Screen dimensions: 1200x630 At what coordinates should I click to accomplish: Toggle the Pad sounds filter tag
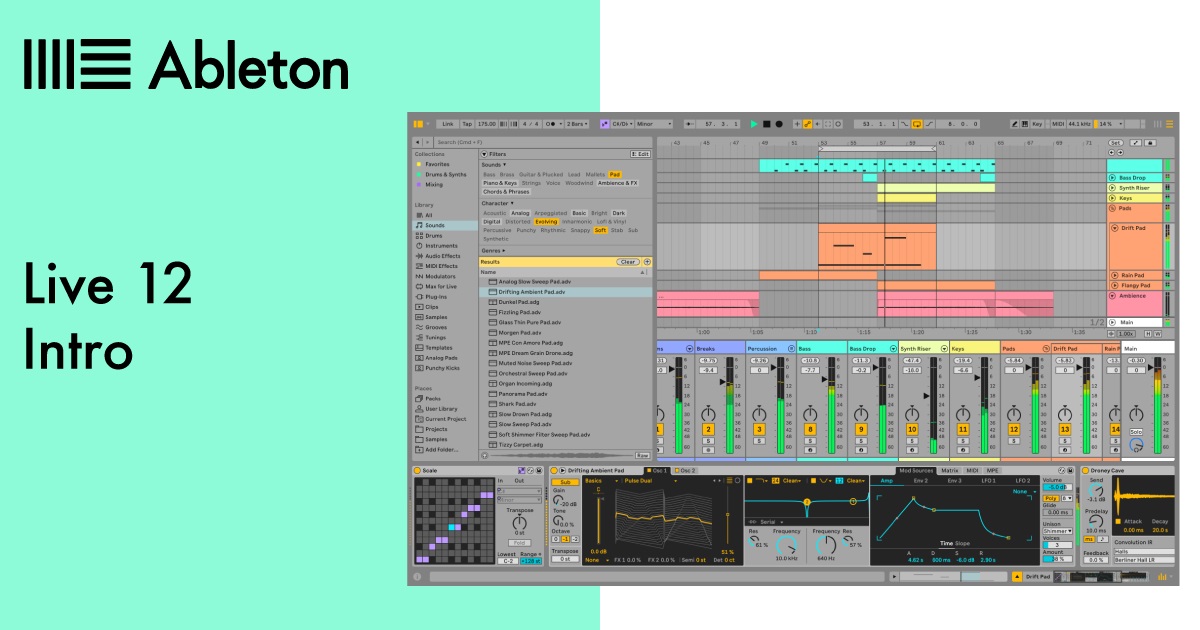pyautogui.click(x=616, y=175)
